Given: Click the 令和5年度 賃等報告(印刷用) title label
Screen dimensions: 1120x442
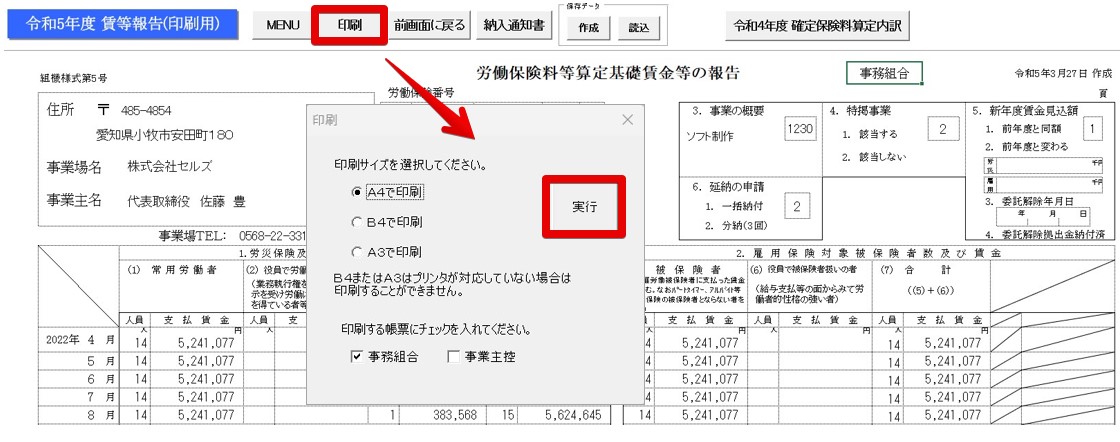Looking at the screenshot, I should click(114, 26).
